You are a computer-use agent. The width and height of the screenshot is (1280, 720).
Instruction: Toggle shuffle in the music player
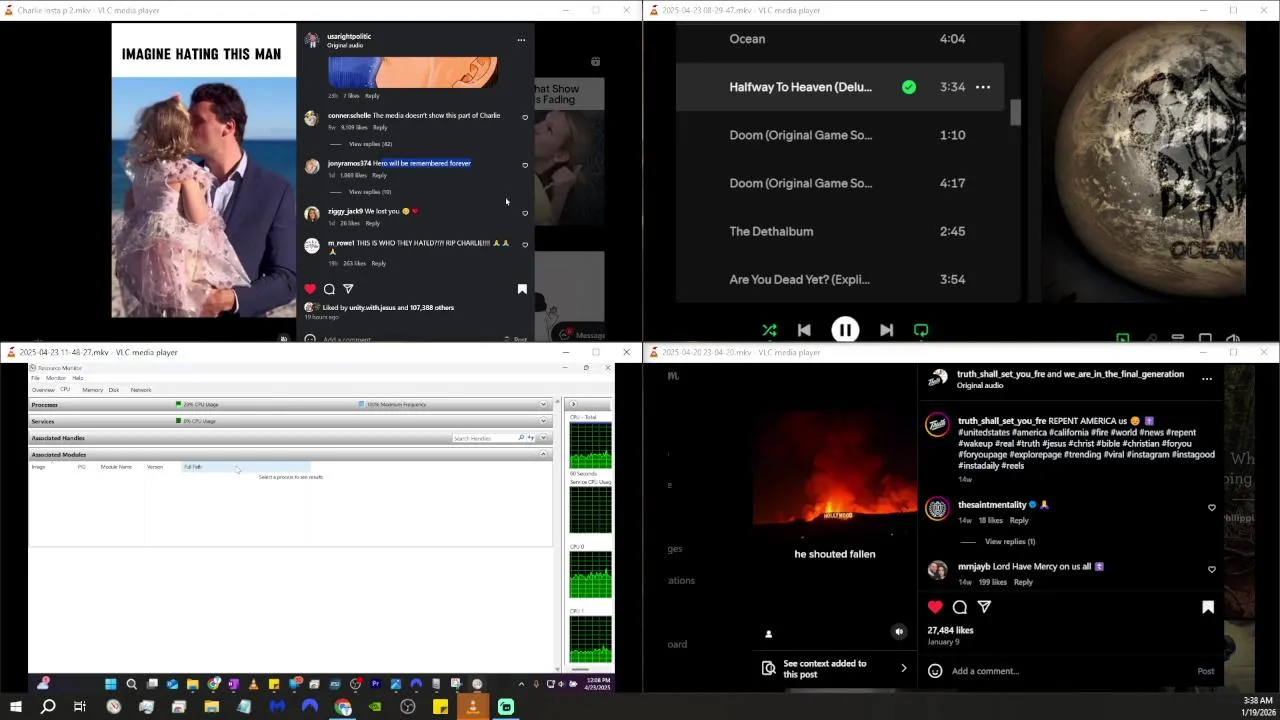[x=769, y=330]
